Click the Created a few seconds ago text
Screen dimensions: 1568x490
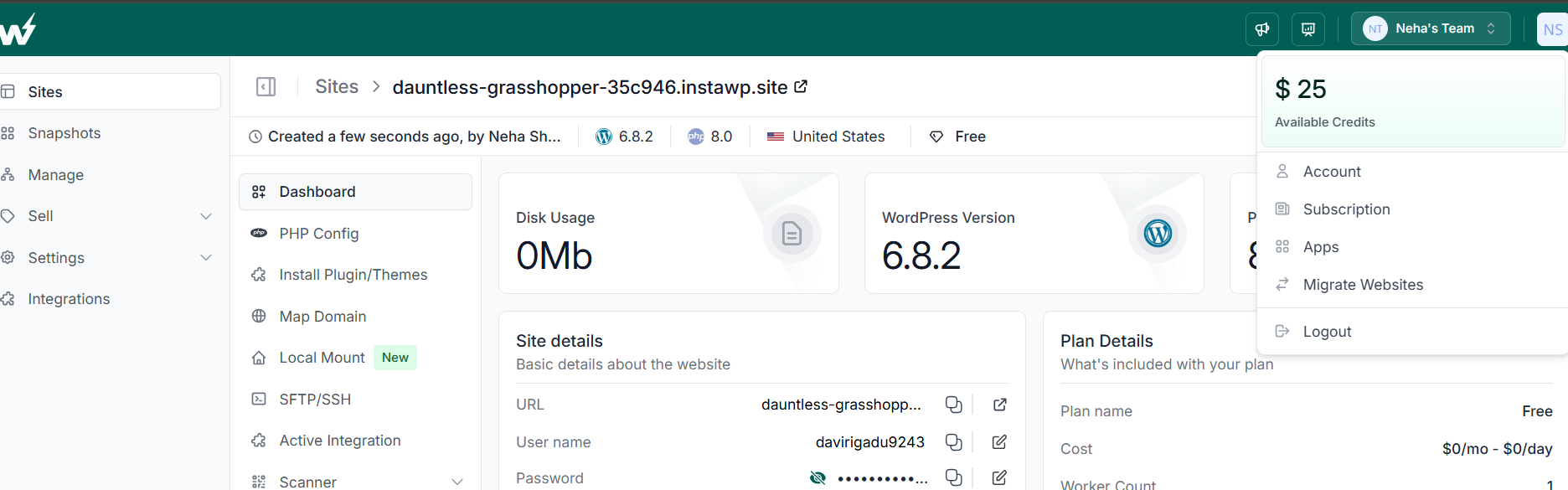pyautogui.click(x=415, y=137)
